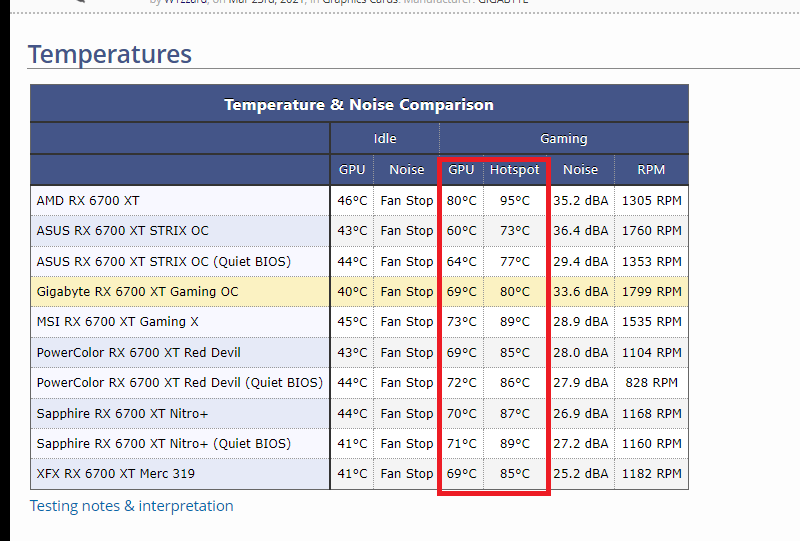Click the Gaming column group header

coord(564,138)
